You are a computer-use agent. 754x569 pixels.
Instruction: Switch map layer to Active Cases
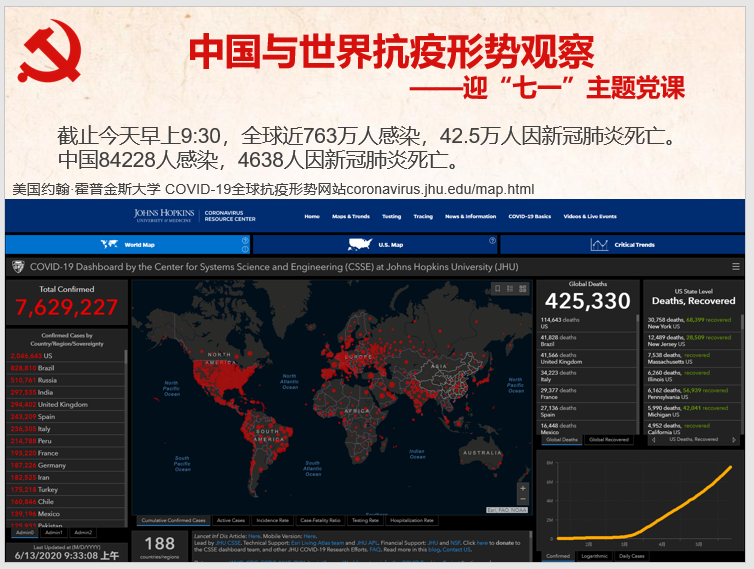(231, 520)
